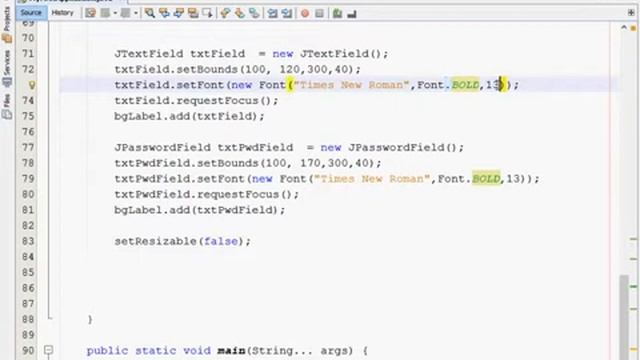640x360 pixels.
Task: Click the scrollbar up arrow
Action: 624,28
